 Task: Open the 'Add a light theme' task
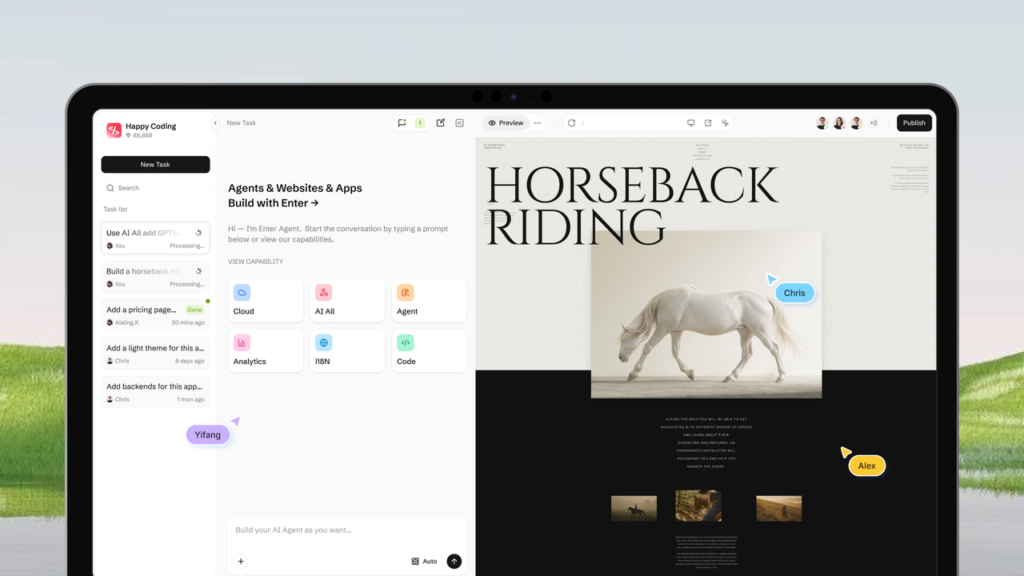155,354
